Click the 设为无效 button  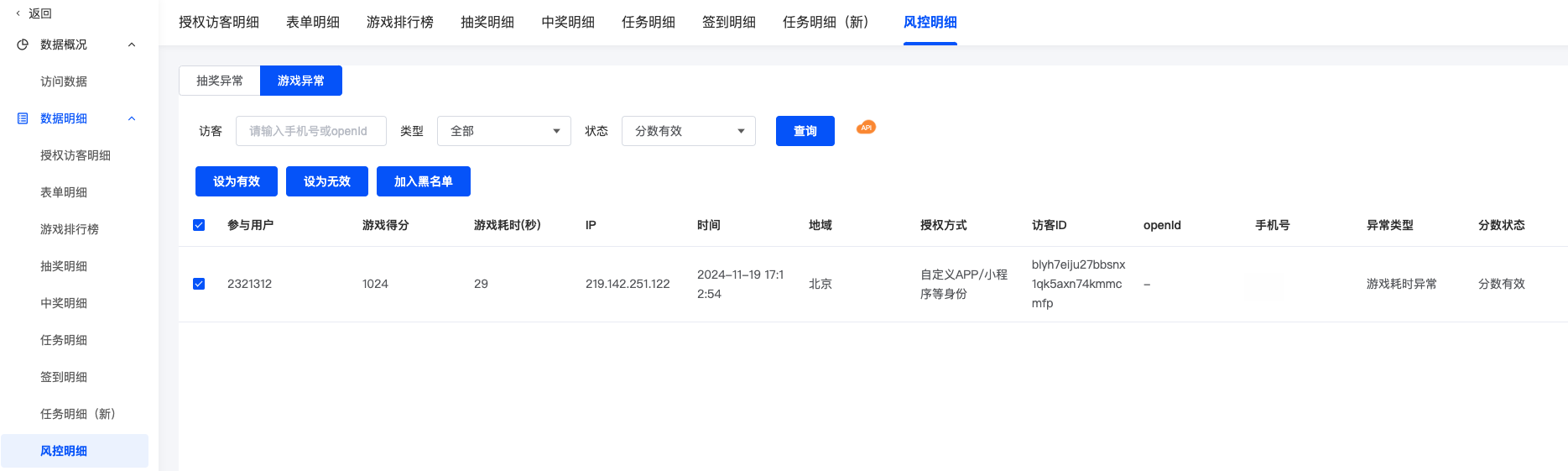326,181
